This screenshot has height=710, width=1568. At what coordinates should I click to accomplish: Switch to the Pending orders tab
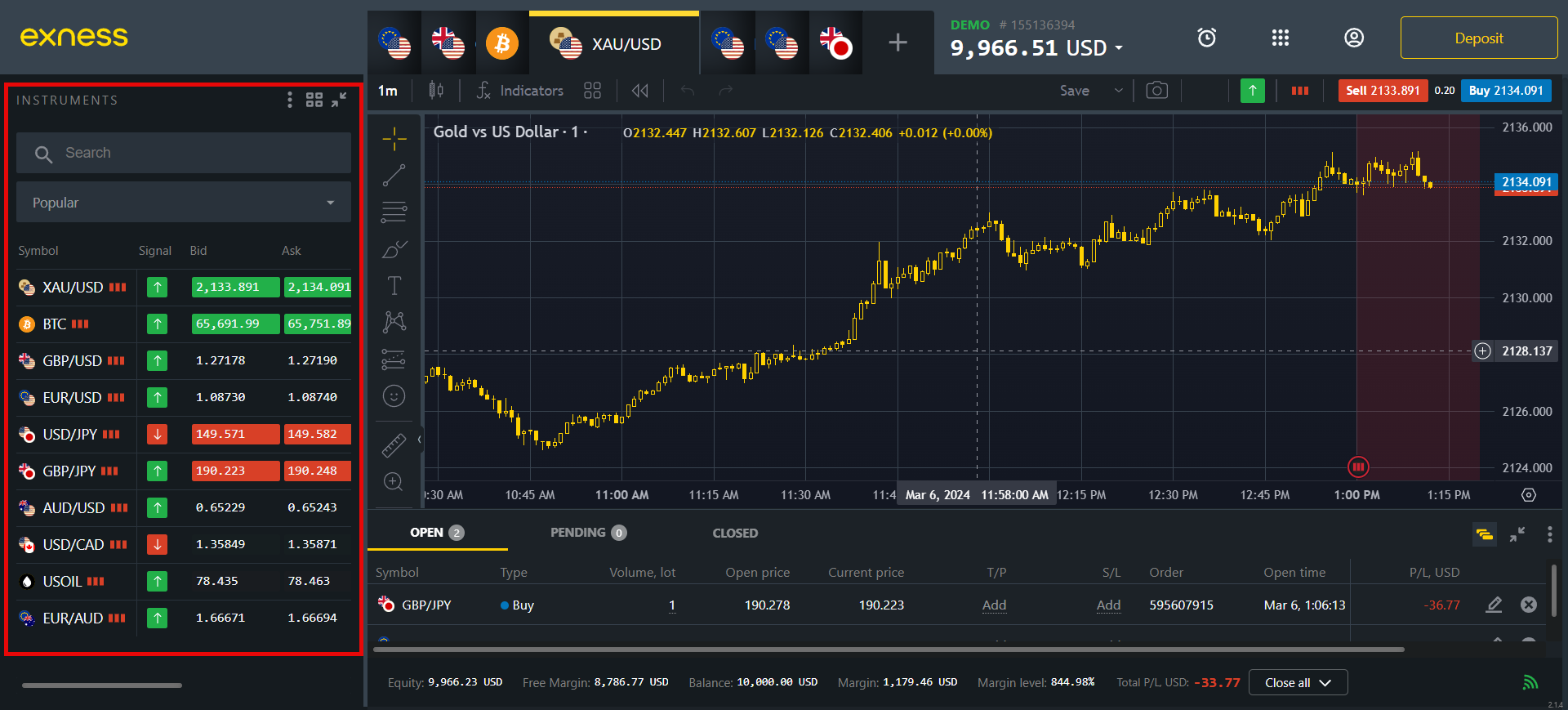(x=586, y=533)
